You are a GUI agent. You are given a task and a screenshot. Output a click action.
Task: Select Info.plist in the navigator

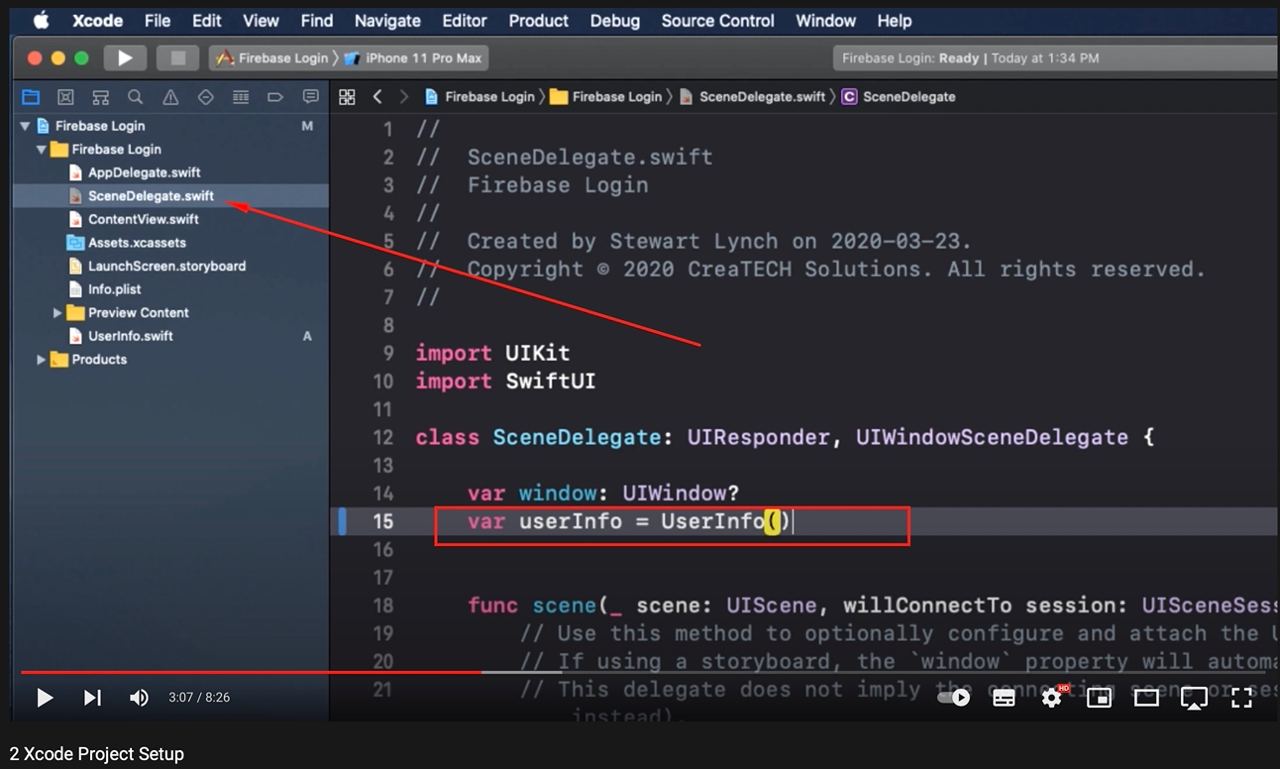click(114, 290)
